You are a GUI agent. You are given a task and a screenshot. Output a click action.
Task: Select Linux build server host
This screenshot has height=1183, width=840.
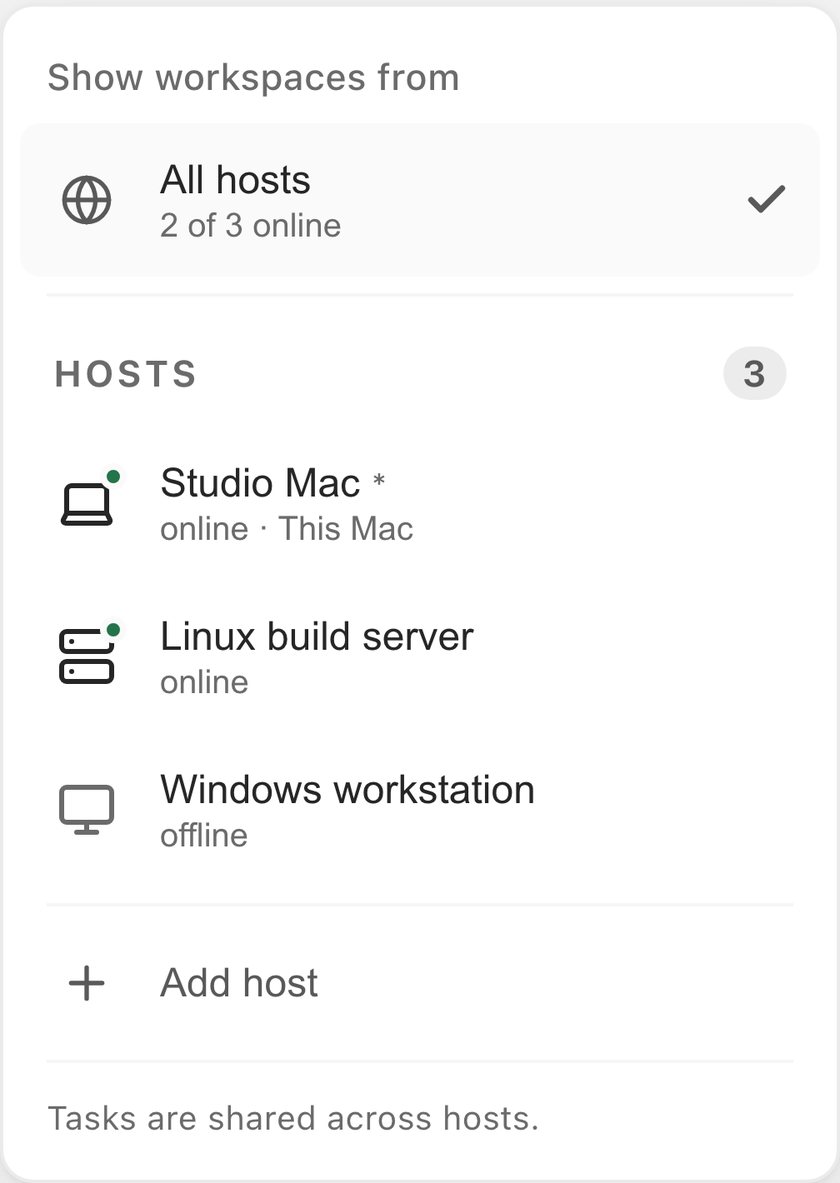click(x=420, y=657)
